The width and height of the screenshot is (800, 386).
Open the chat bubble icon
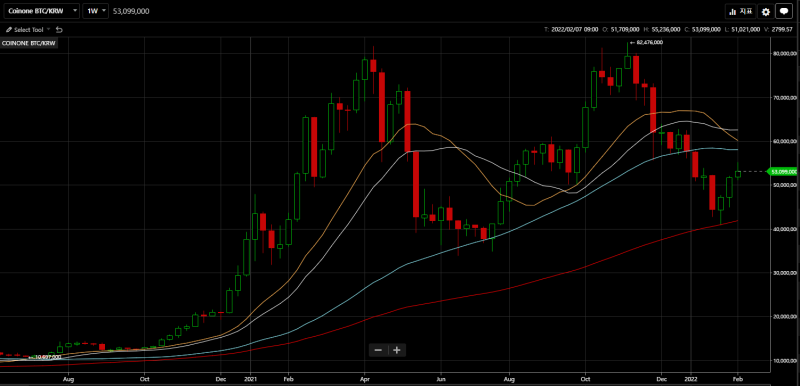(783, 11)
